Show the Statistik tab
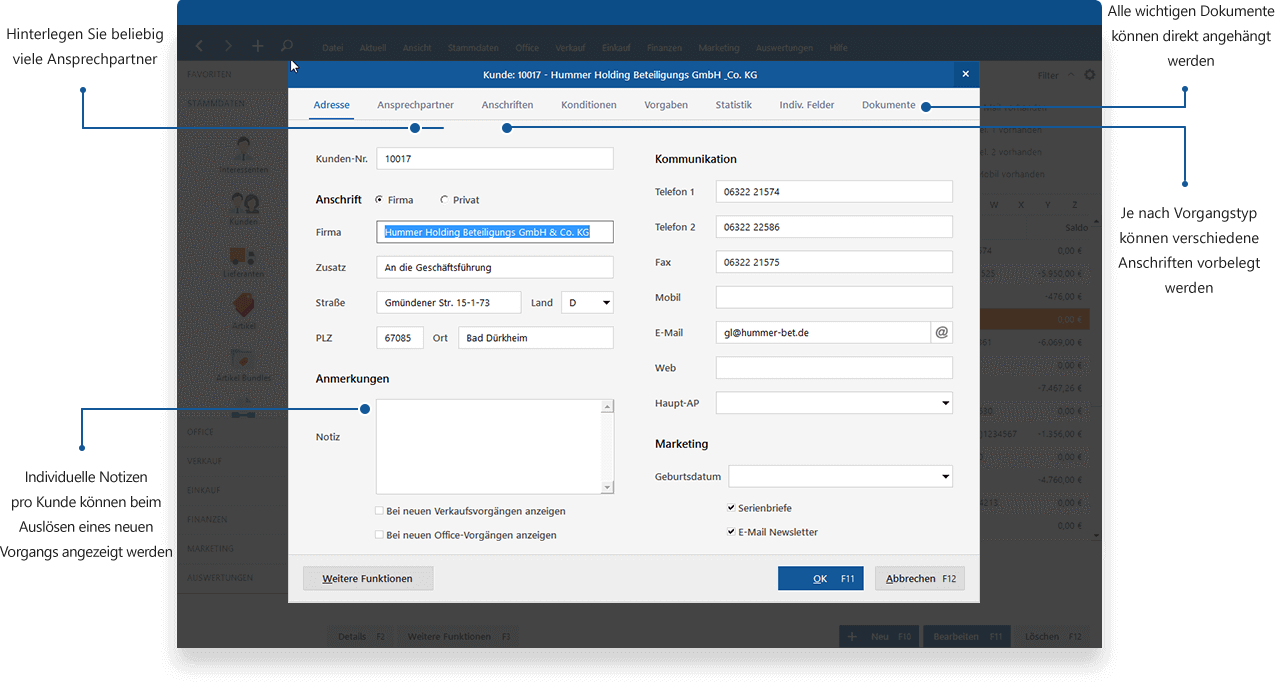The height and width of the screenshot is (683, 1280). (734, 105)
